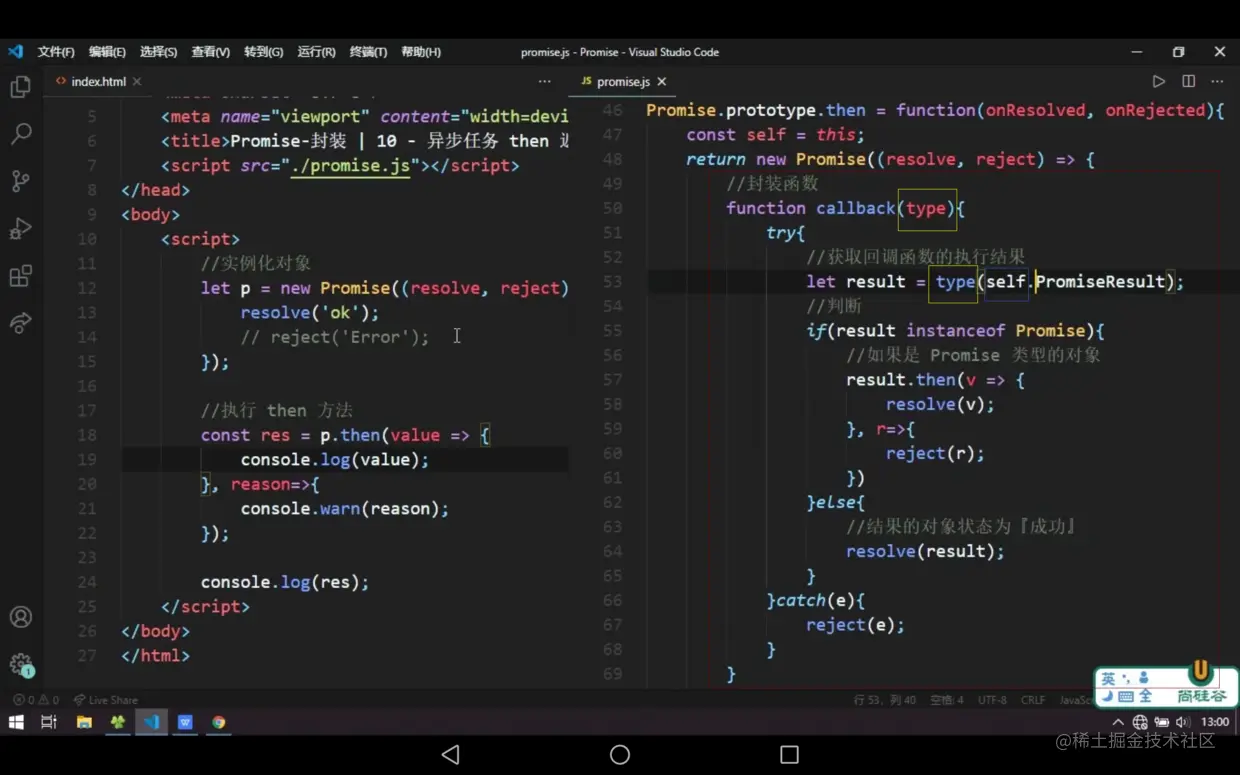Screen dimensions: 1240x775
Task: Show hidden system tray icons
Action: click(x=1118, y=722)
